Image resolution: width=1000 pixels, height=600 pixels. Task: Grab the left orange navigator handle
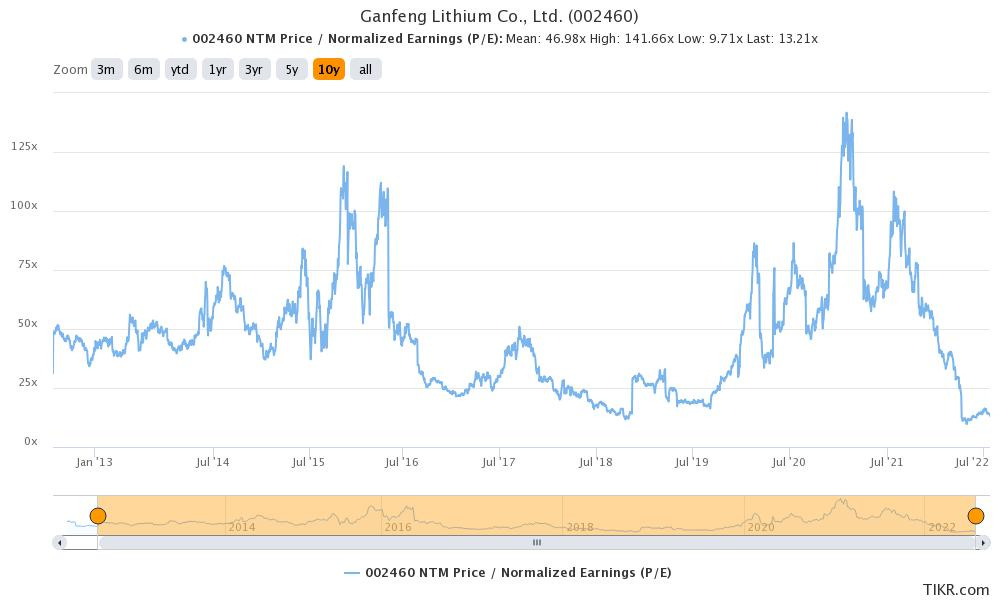click(x=98, y=516)
